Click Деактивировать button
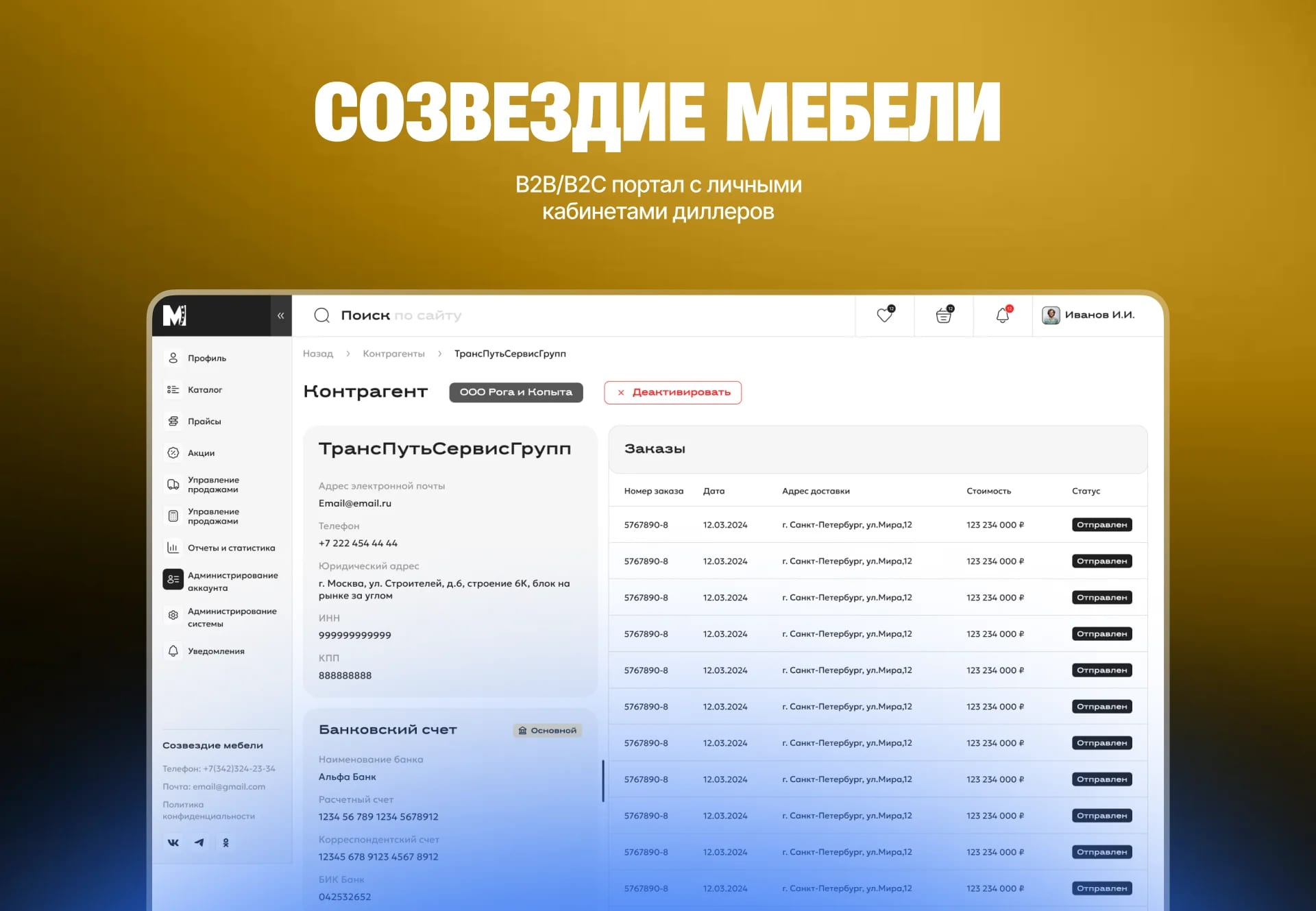Viewport: 1316px width, 911px height. pos(672,392)
